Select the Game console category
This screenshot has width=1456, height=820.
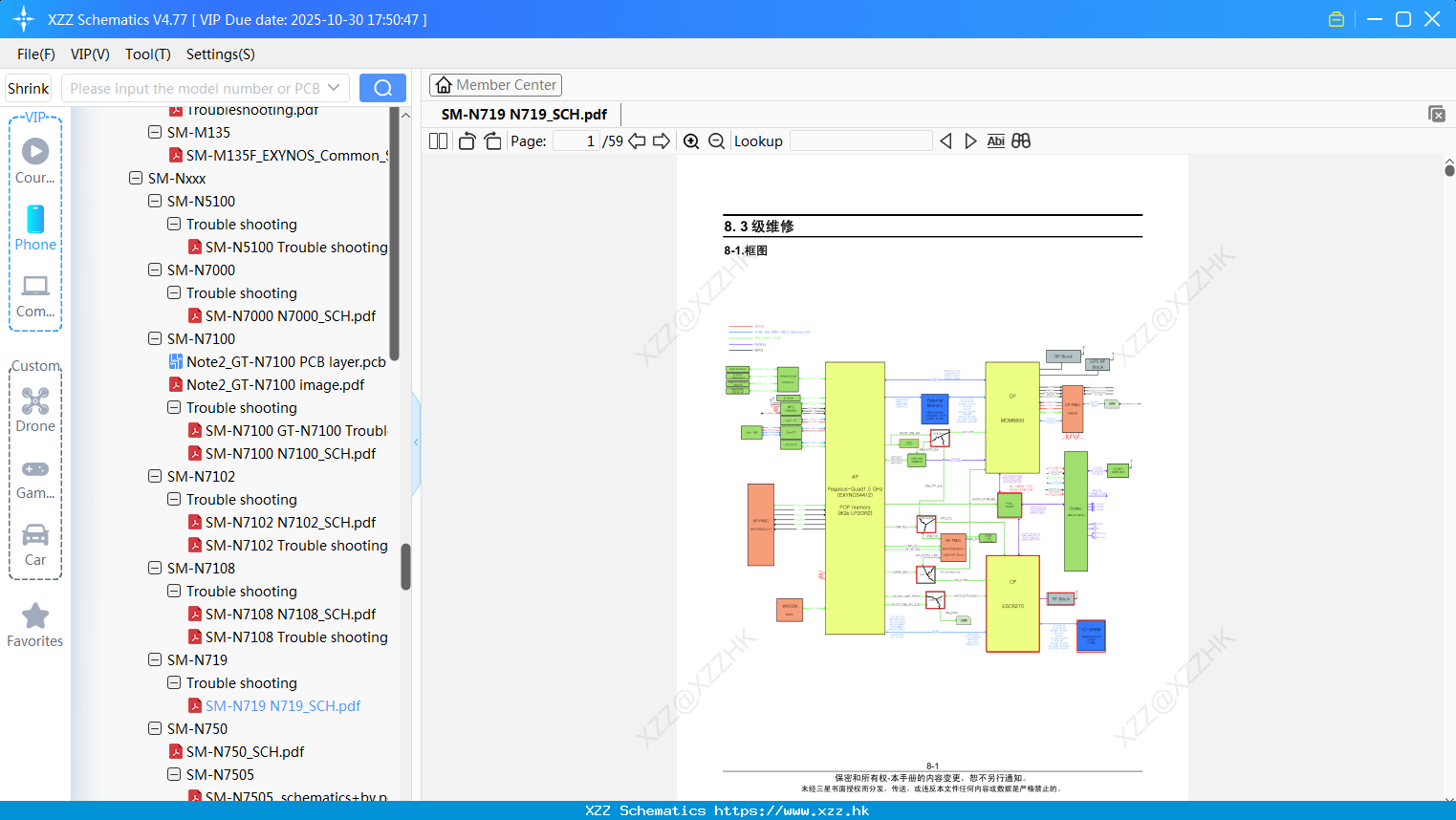pyautogui.click(x=35, y=479)
